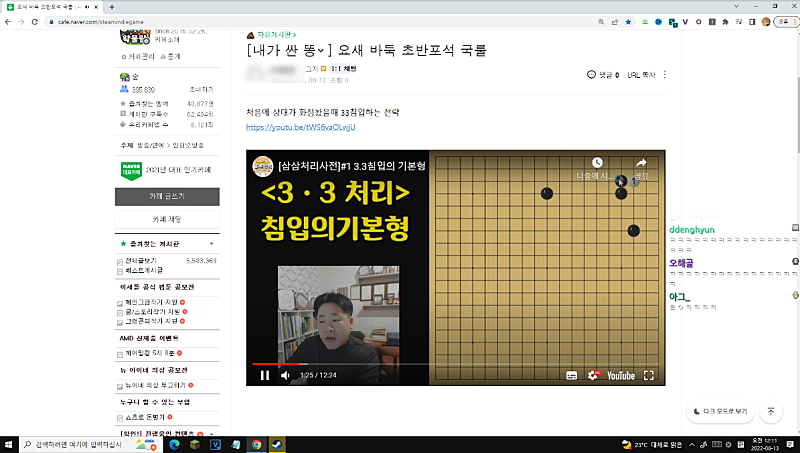Click the address bar URL field
Screen dimensions: 800x453
321,22
